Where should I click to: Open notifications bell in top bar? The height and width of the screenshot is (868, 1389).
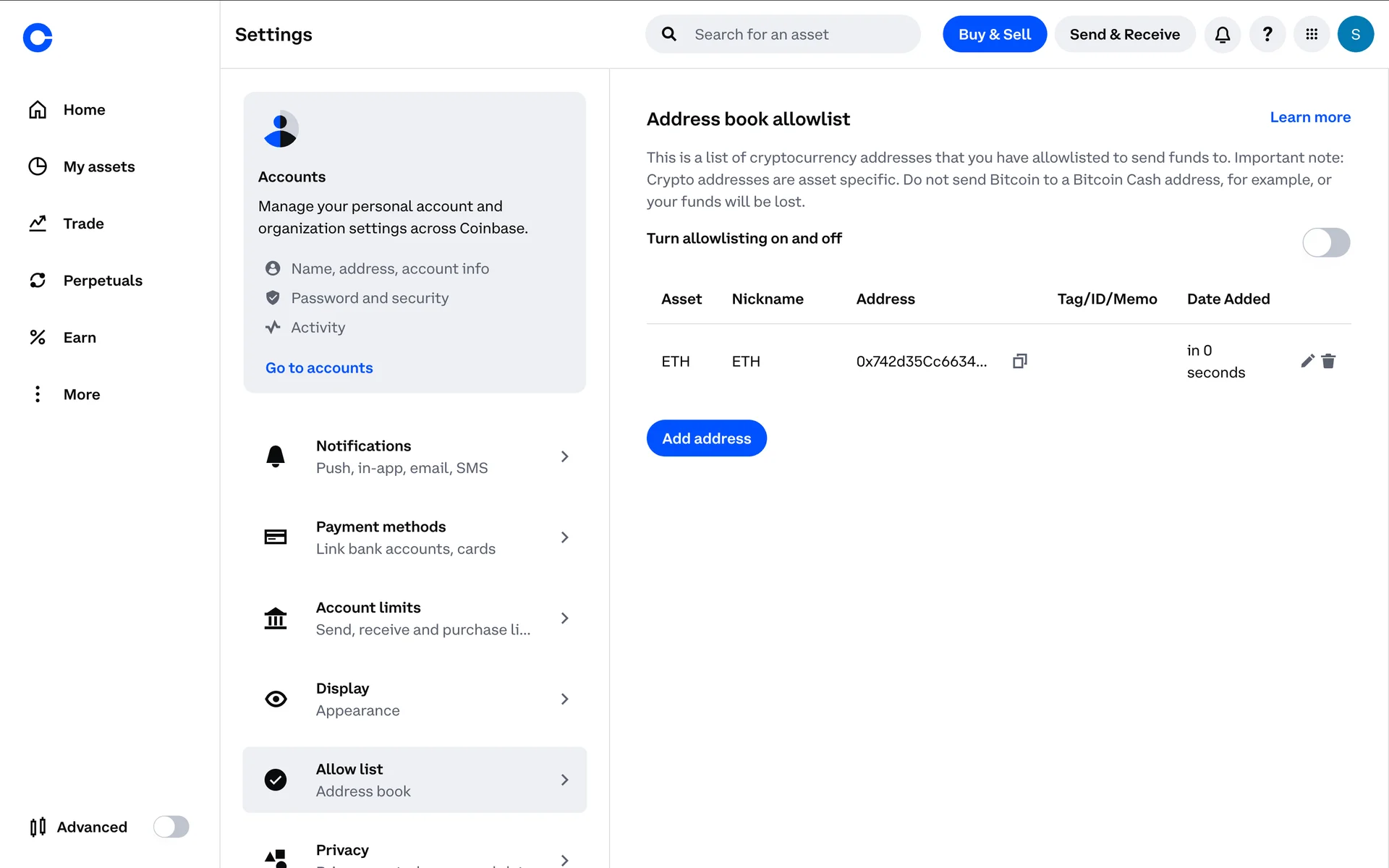[x=1223, y=35]
